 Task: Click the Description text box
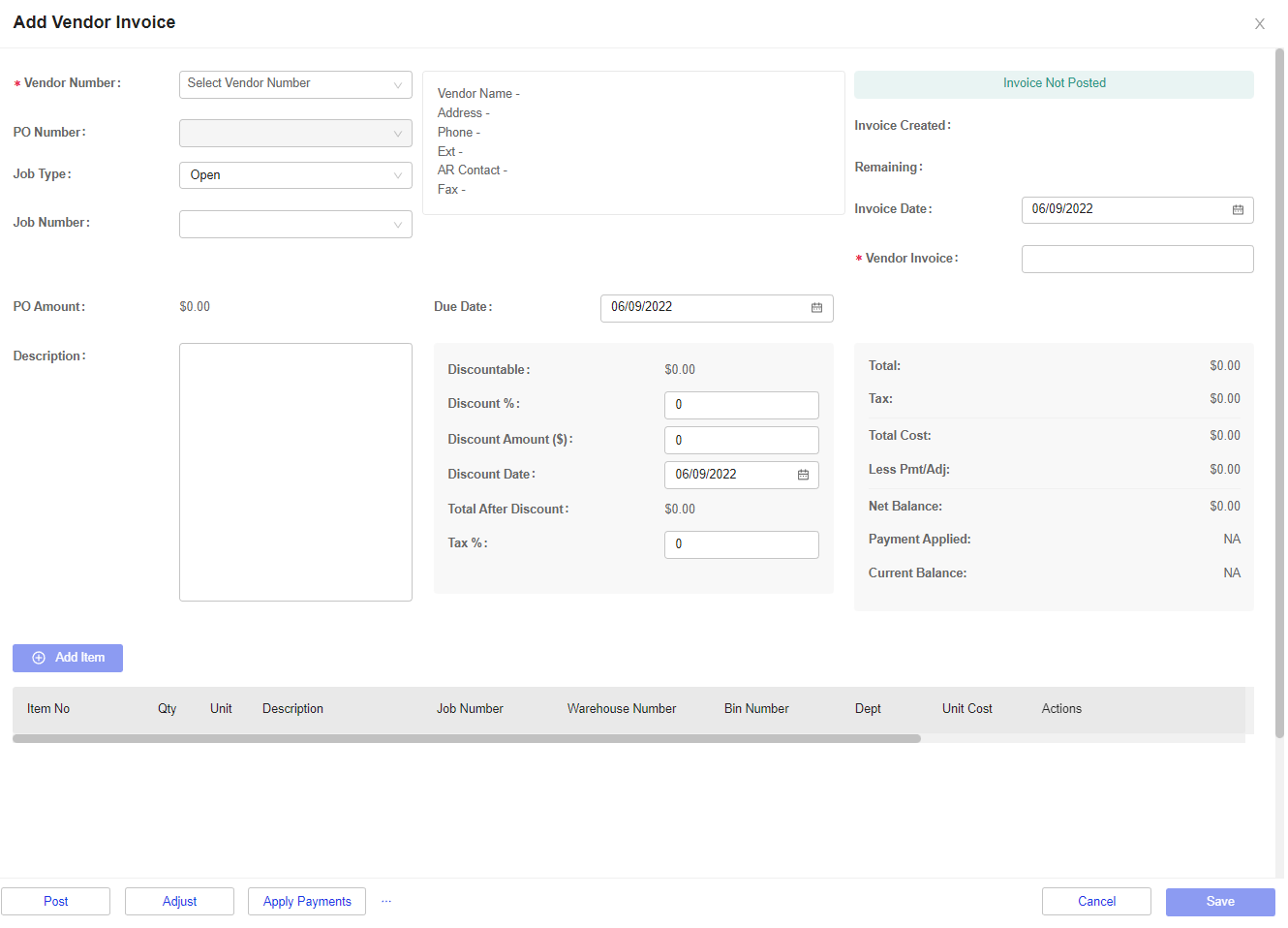tap(295, 471)
